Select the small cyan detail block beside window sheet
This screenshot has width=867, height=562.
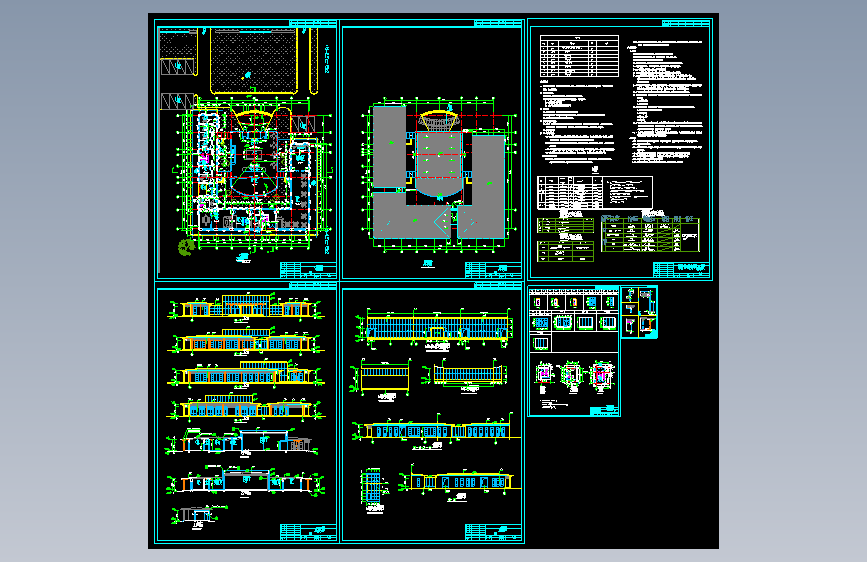click(x=639, y=313)
